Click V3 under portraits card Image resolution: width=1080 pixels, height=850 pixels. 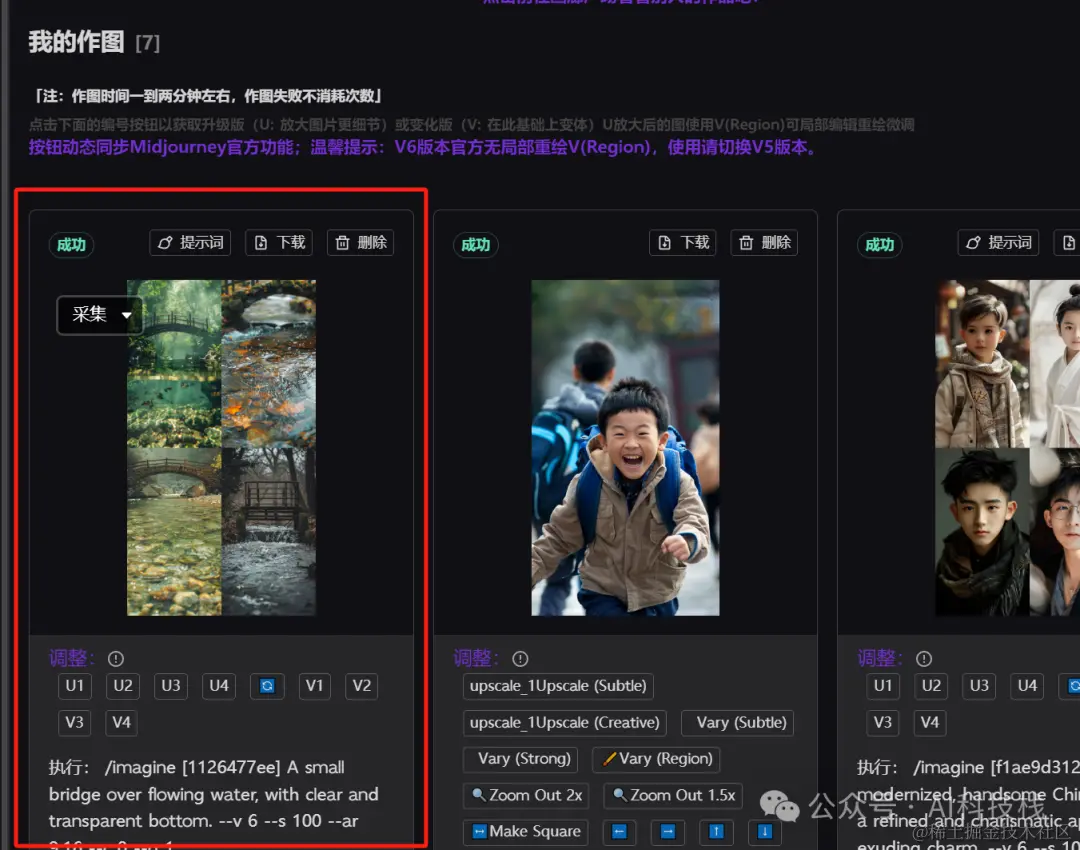(883, 722)
